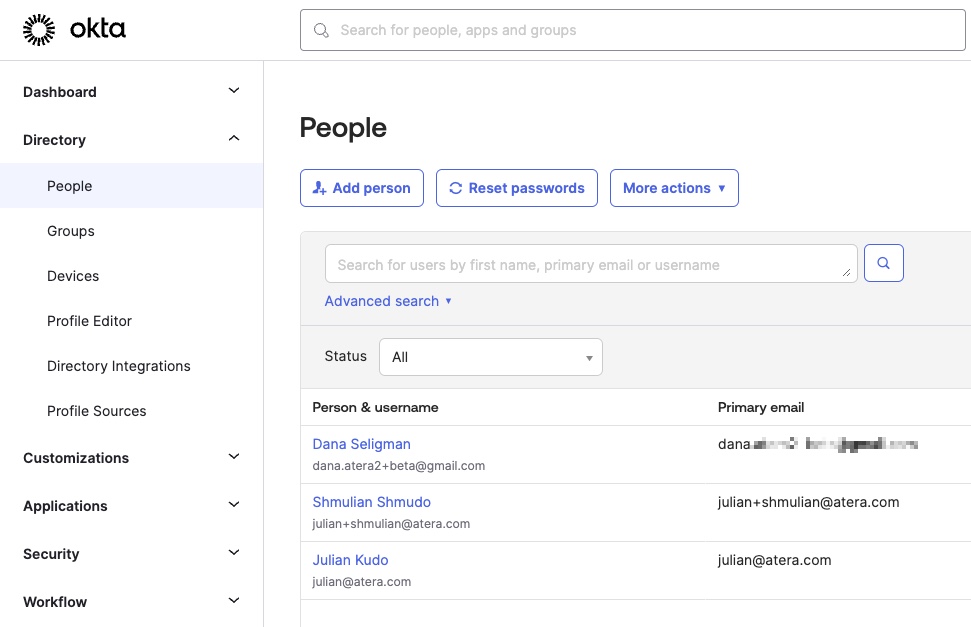Open Dana Seligman's profile link

tap(361, 444)
